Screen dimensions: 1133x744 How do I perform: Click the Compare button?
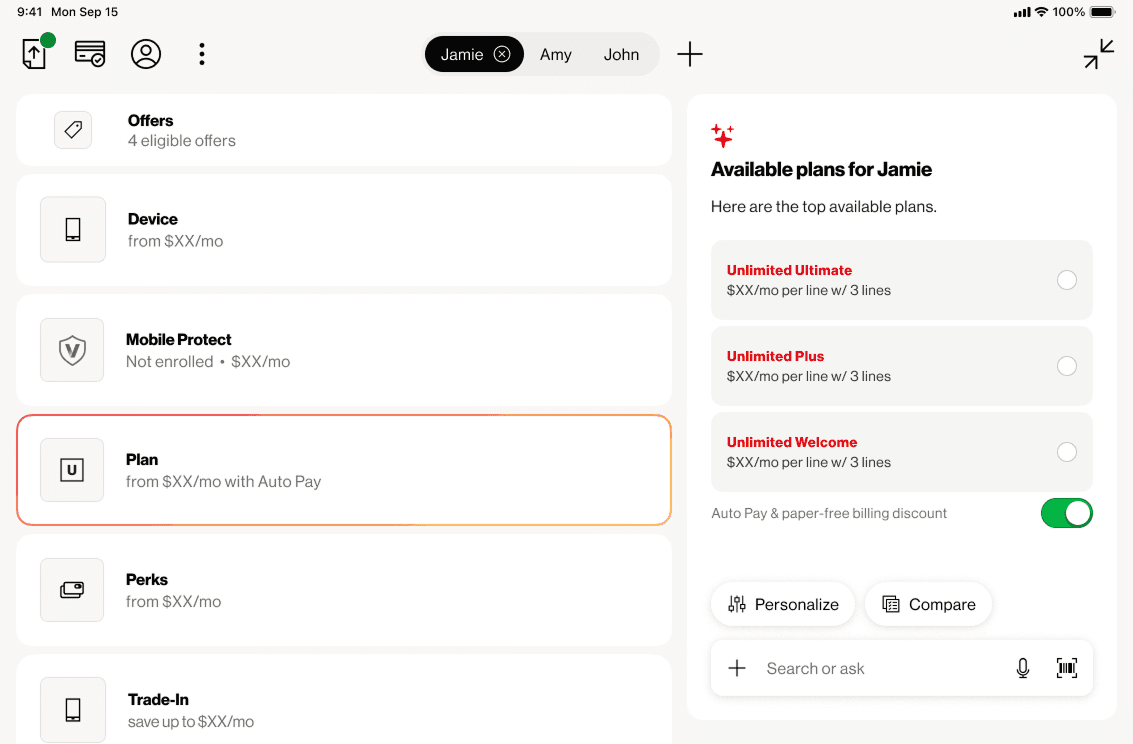coord(928,604)
